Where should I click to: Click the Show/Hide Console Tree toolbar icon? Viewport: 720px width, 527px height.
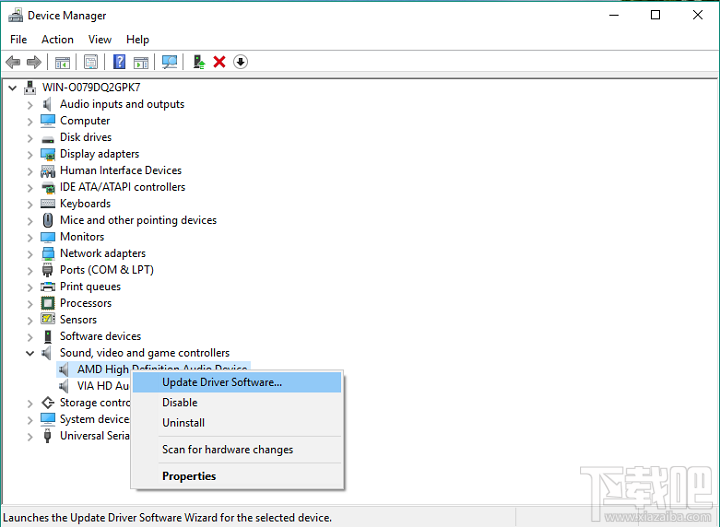pyautogui.click(x=62, y=62)
